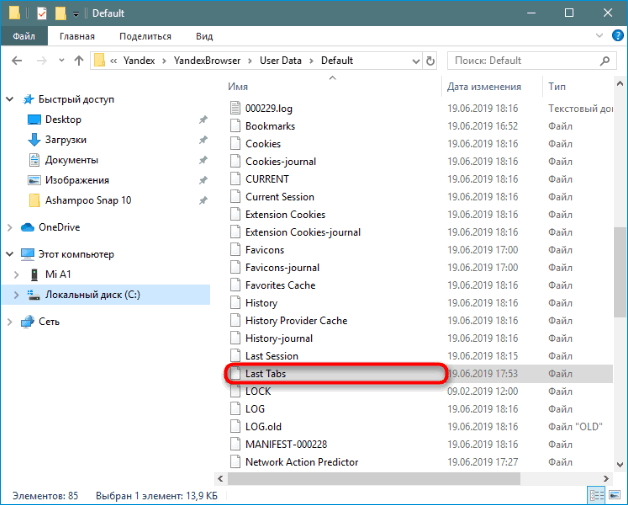Unpin Ashampoo Snap 10 via its pin icon
The width and height of the screenshot is (628, 505).
[203, 200]
